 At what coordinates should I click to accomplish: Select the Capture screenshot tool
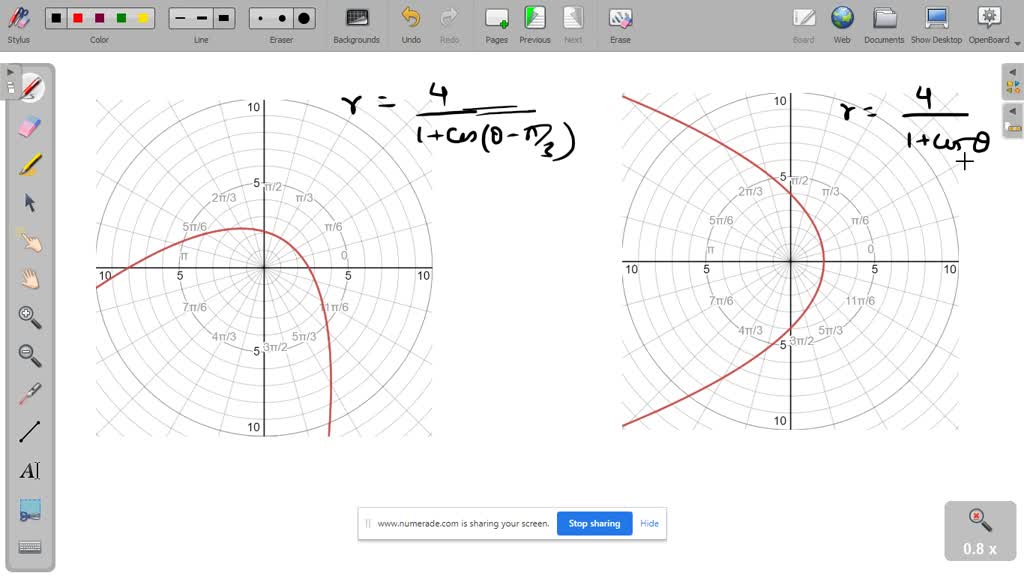pyautogui.click(x=28, y=508)
